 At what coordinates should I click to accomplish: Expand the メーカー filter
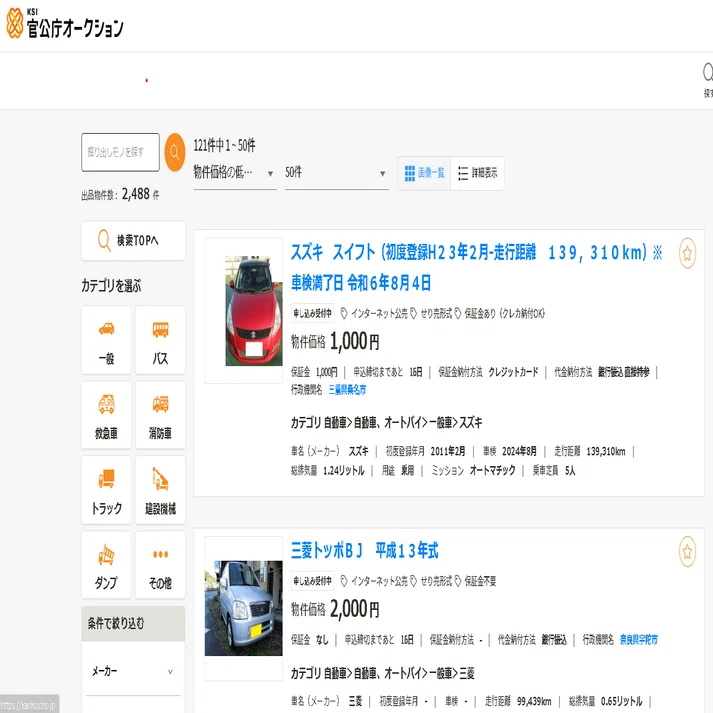133,672
